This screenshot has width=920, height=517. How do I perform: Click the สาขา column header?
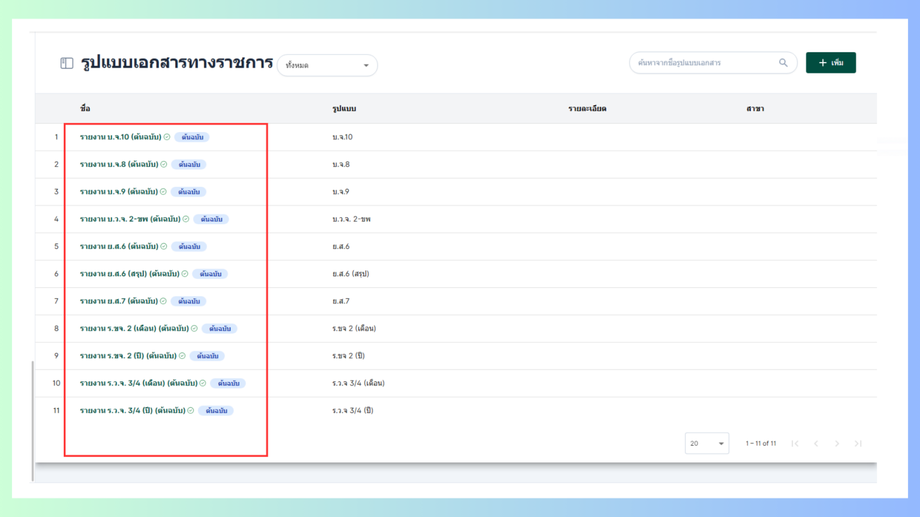pos(755,109)
